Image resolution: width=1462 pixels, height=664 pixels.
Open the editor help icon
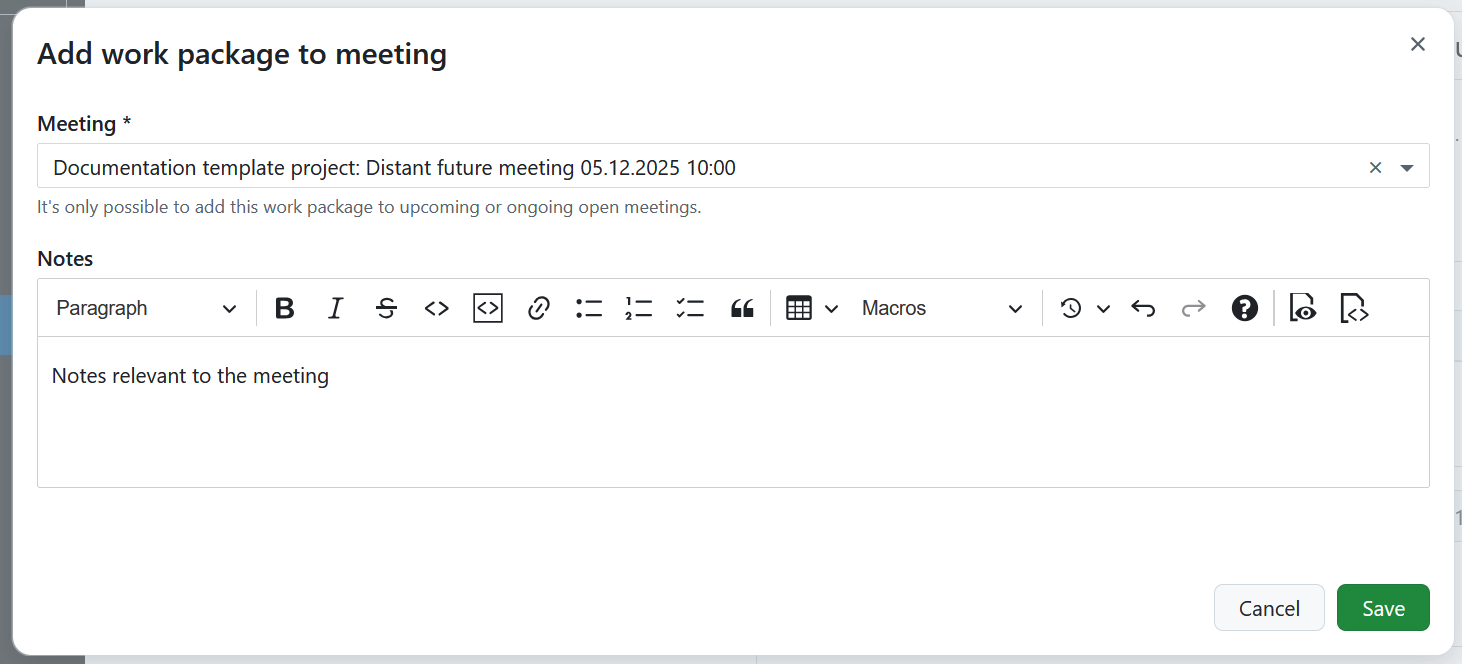pos(1244,308)
